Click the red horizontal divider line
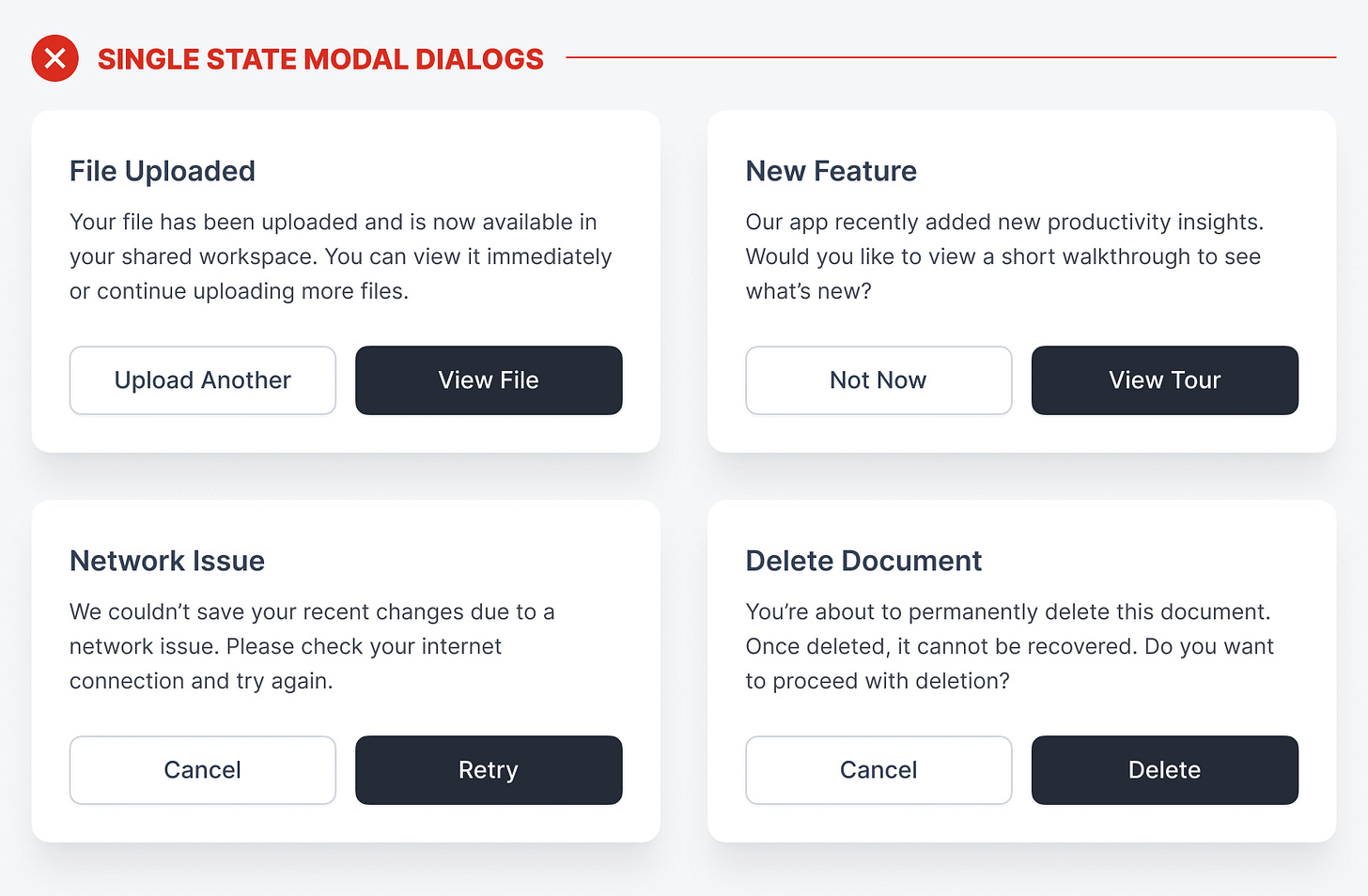The image size is (1368, 896). (x=951, y=57)
